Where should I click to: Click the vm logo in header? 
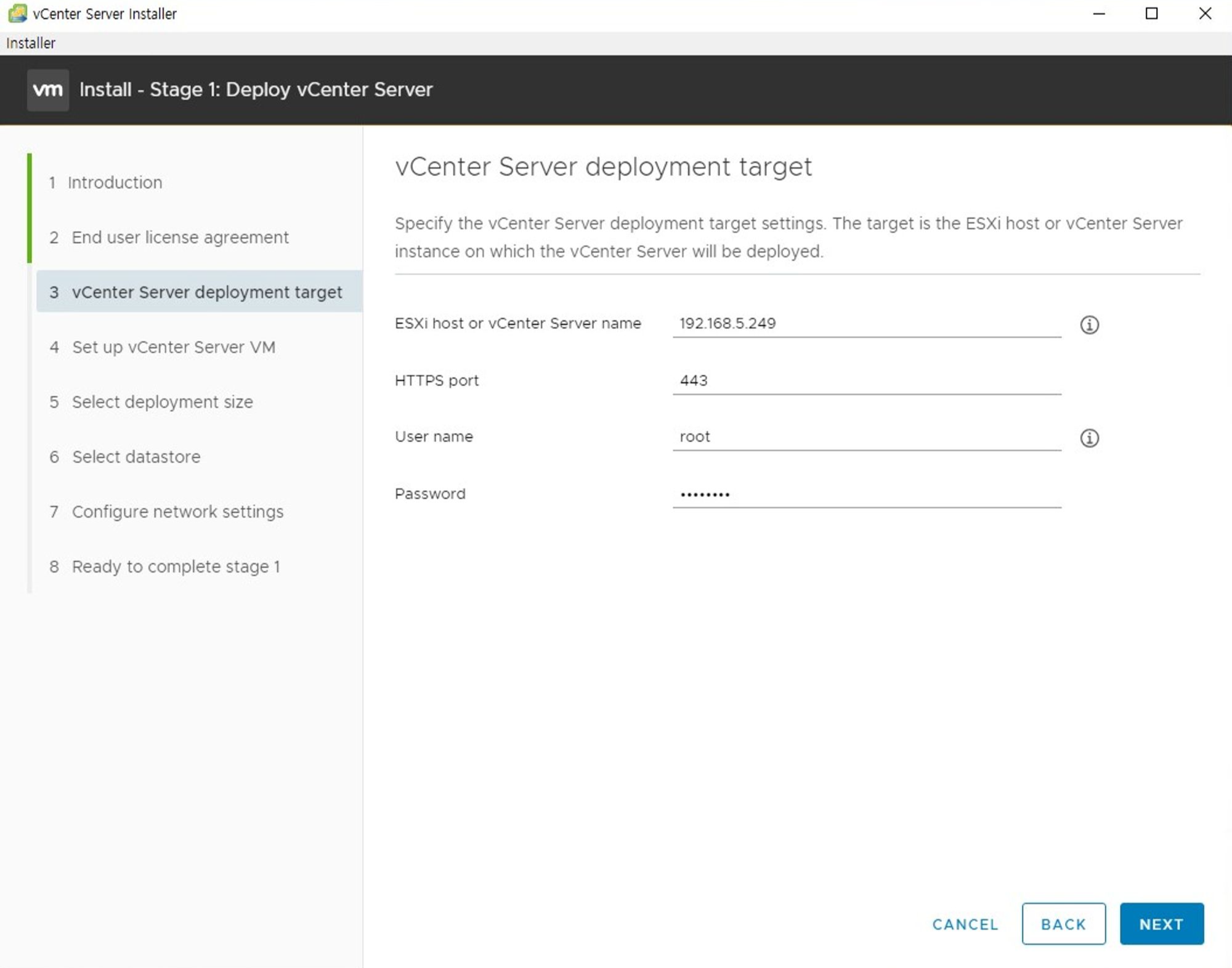[47, 90]
